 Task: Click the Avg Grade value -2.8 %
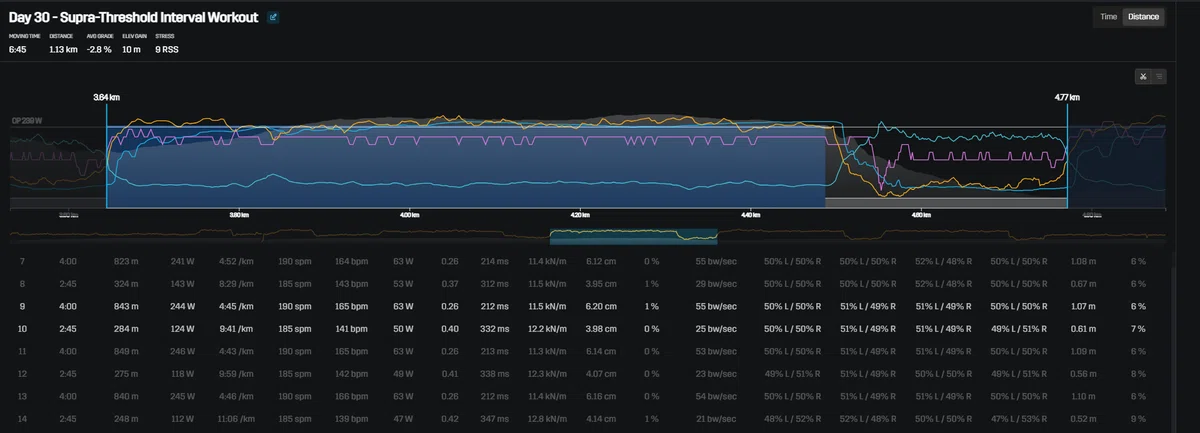pyautogui.click(x=100, y=48)
